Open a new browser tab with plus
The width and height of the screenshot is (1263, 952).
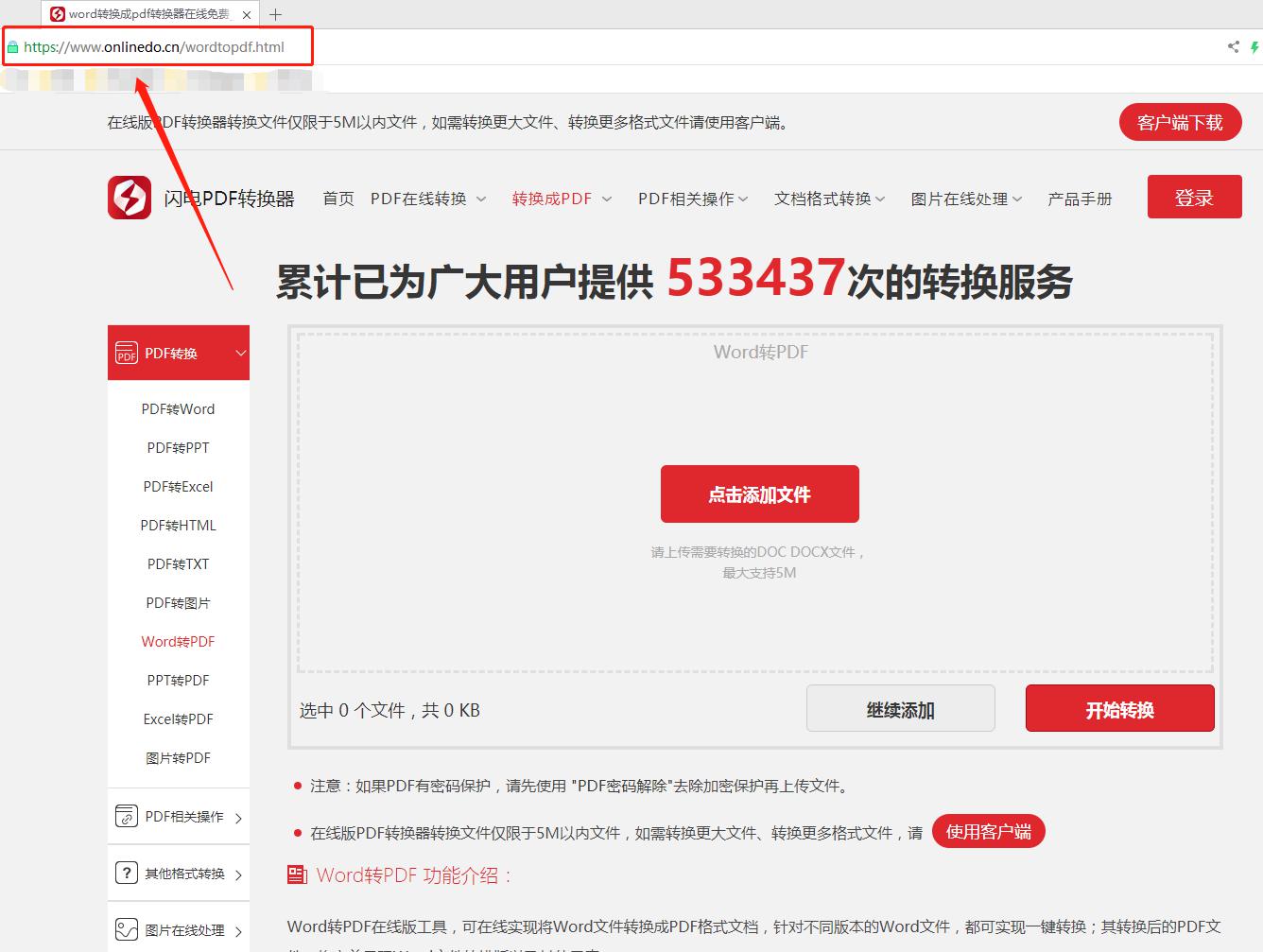pos(275,14)
